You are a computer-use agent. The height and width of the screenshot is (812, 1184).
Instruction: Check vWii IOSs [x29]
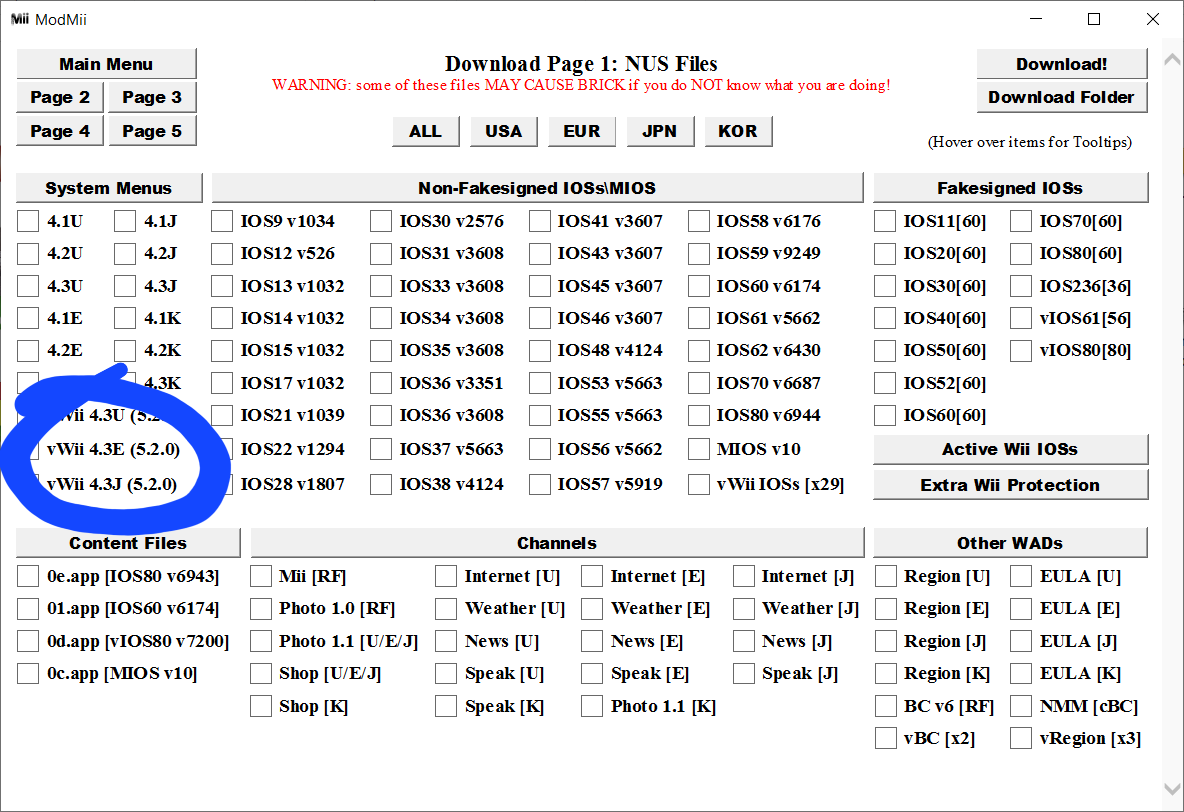698,484
